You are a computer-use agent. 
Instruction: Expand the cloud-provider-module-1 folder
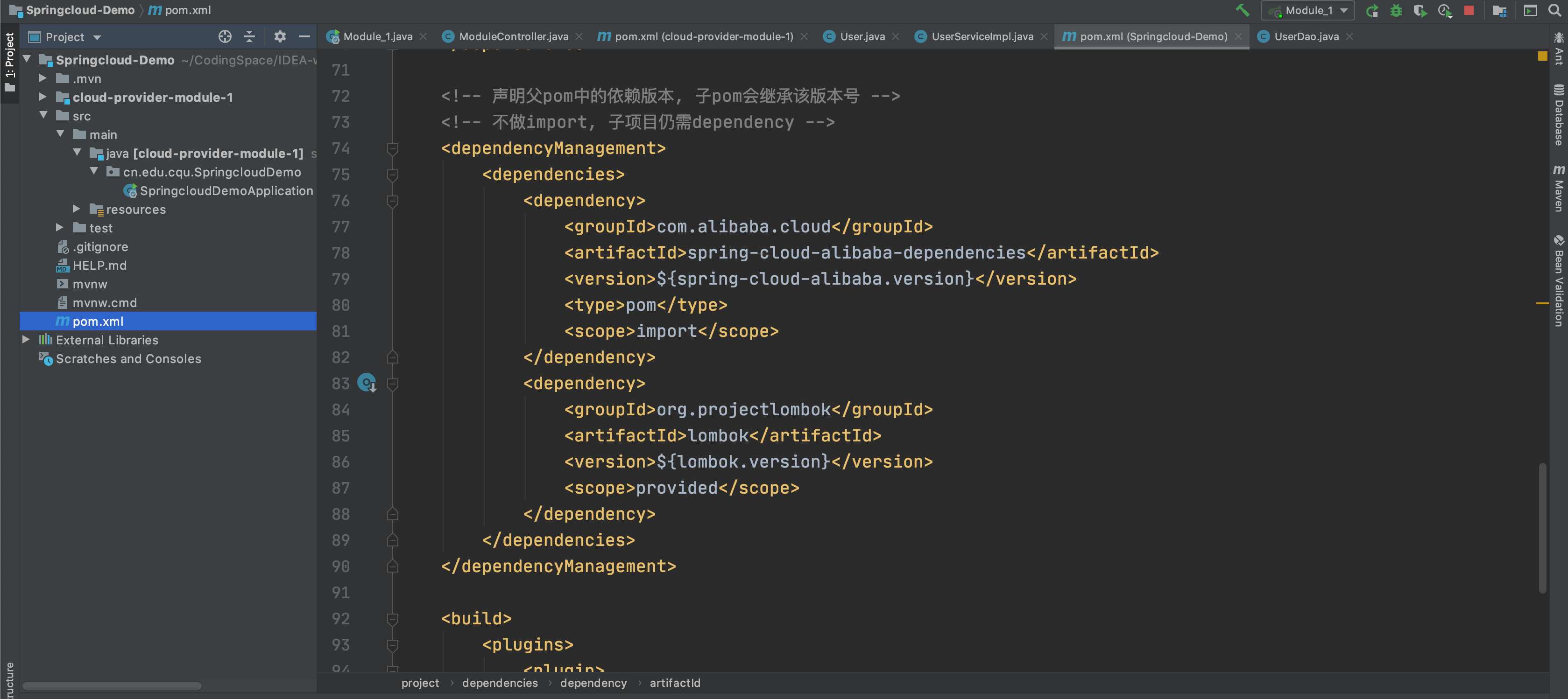click(x=42, y=98)
